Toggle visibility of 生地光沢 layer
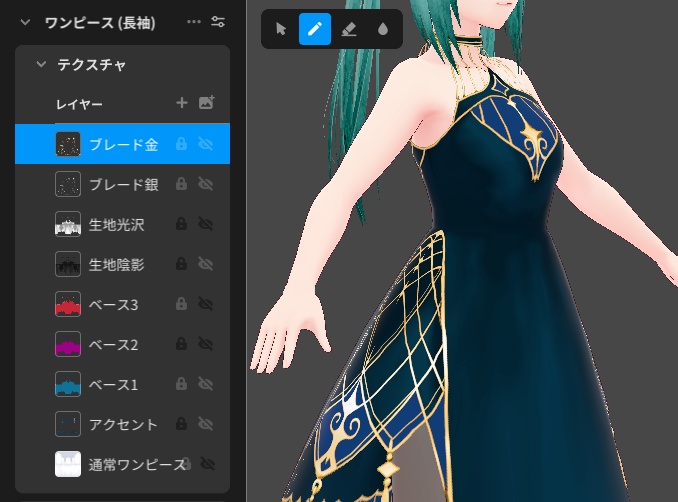The width and height of the screenshot is (678, 502). pos(206,224)
